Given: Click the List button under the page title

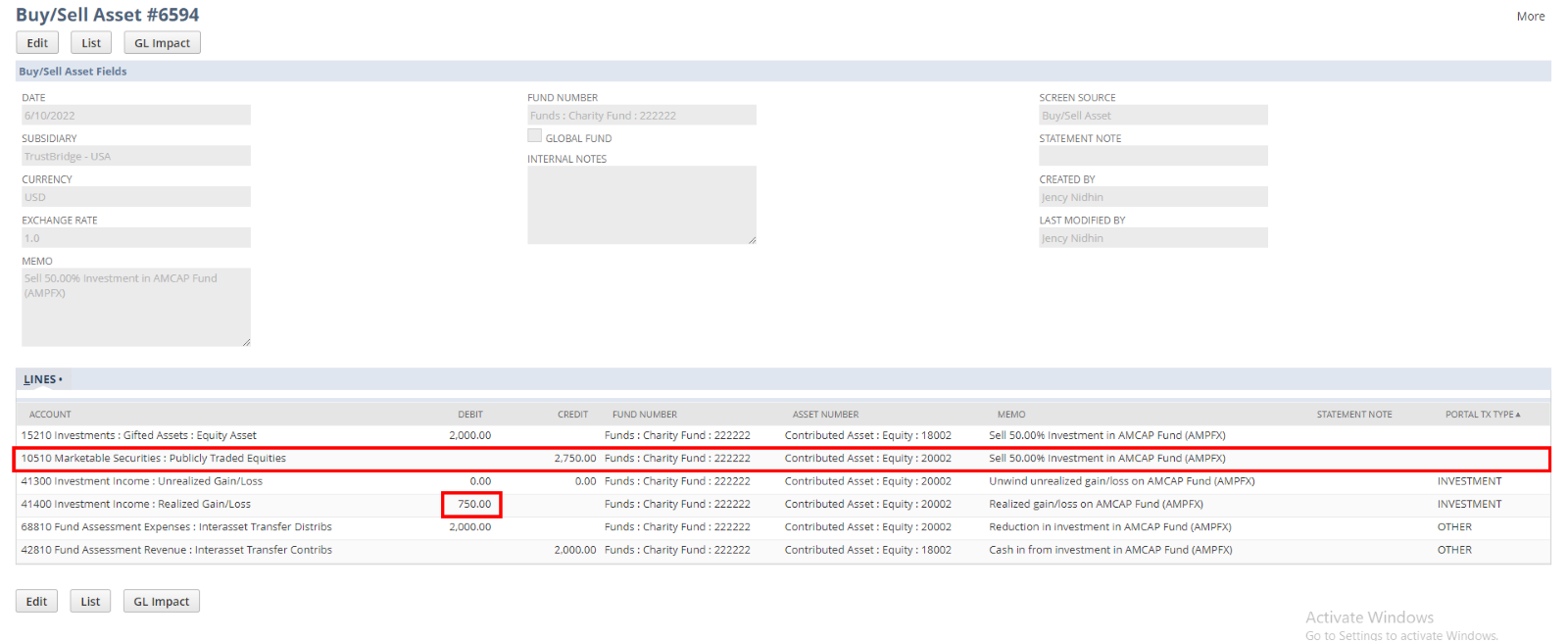Looking at the screenshot, I should click(x=91, y=43).
